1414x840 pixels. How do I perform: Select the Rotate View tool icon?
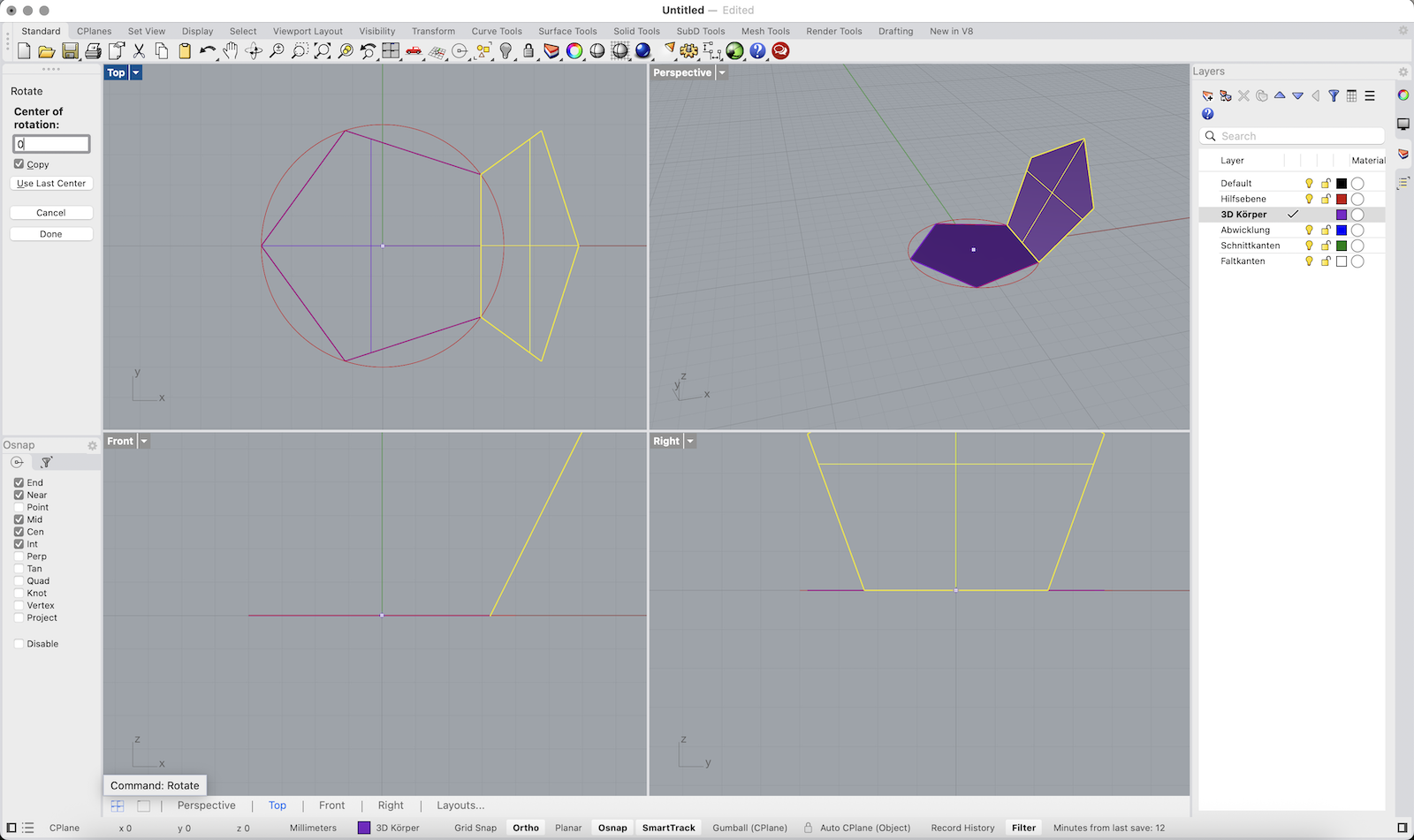[x=254, y=51]
